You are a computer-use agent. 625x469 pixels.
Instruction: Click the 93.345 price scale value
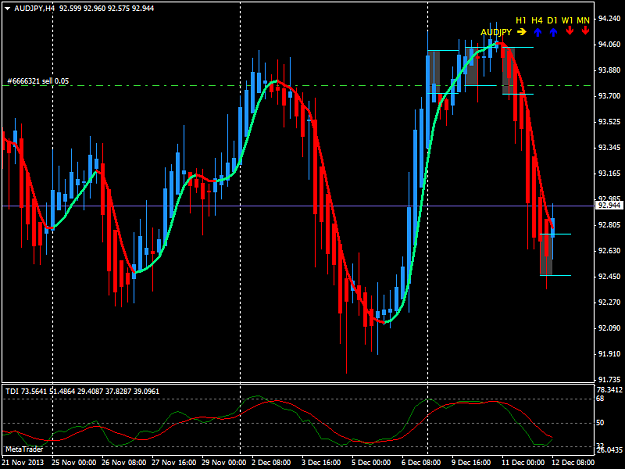click(x=609, y=147)
